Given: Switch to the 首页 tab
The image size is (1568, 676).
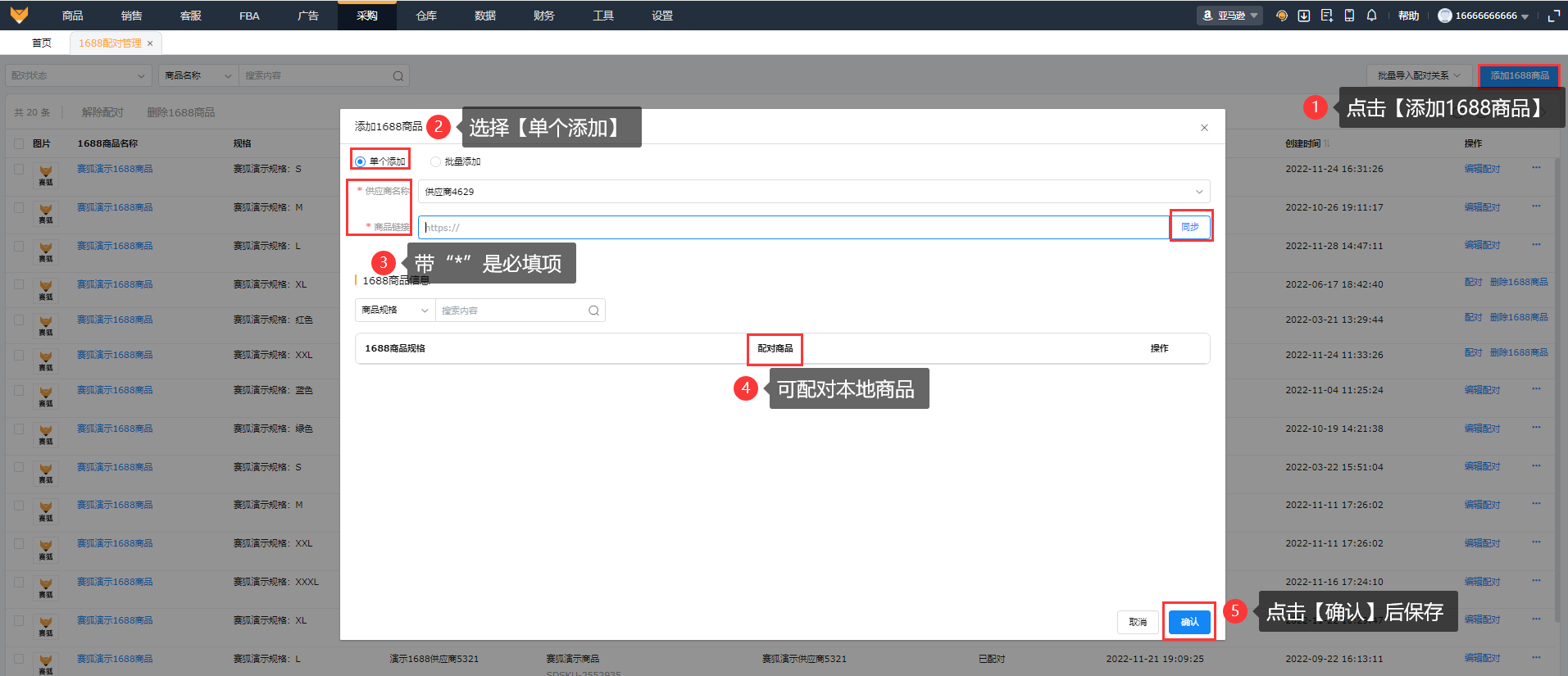Looking at the screenshot, I should [x=41, y=43].
